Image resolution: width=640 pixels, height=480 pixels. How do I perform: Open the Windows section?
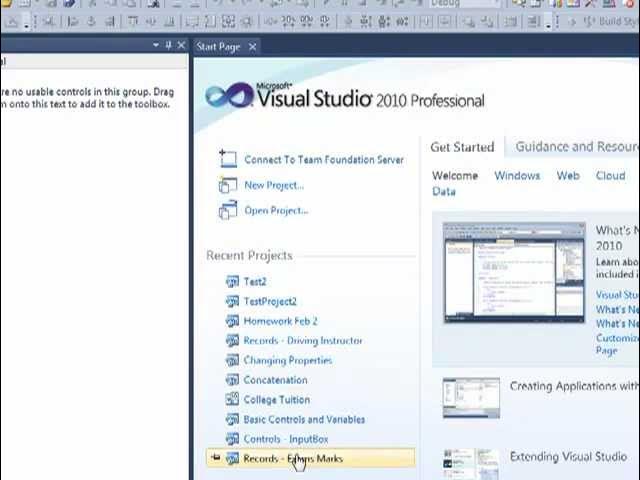point(517,176)
